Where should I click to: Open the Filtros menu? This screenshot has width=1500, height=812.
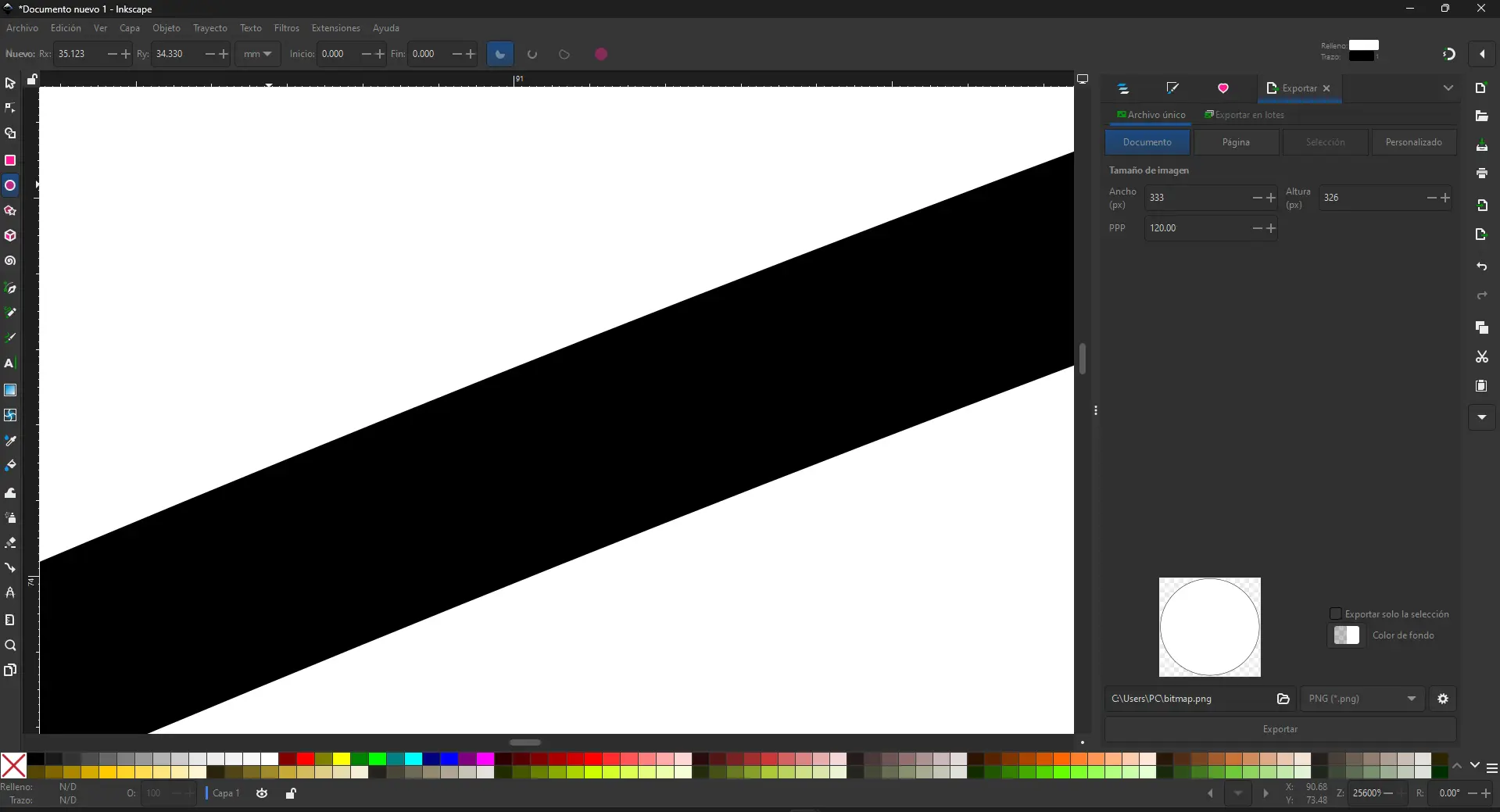coord(286,28)
